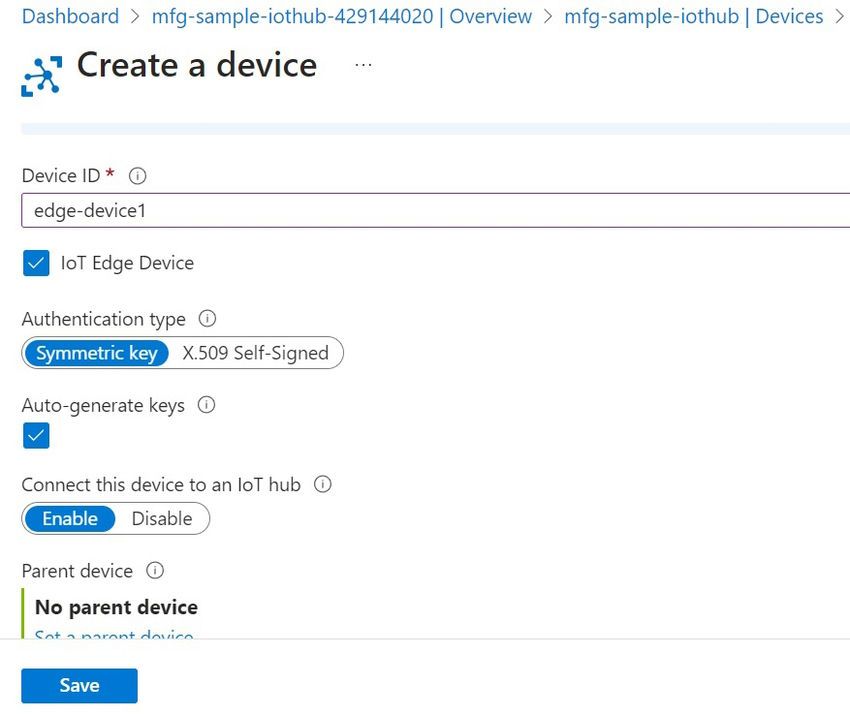
Task: Click the chevron between Overview and mfg-sample-iothub
Action: [546, 16]
